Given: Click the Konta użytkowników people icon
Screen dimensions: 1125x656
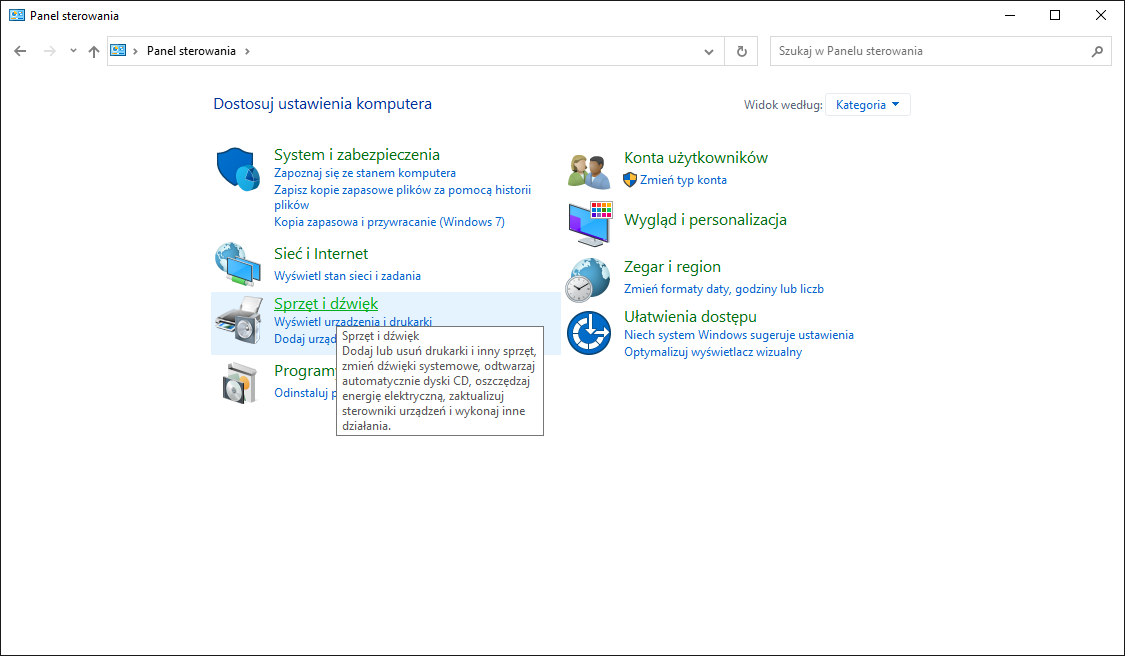Looking at the screenshot, I should click(x=588, y=171).
